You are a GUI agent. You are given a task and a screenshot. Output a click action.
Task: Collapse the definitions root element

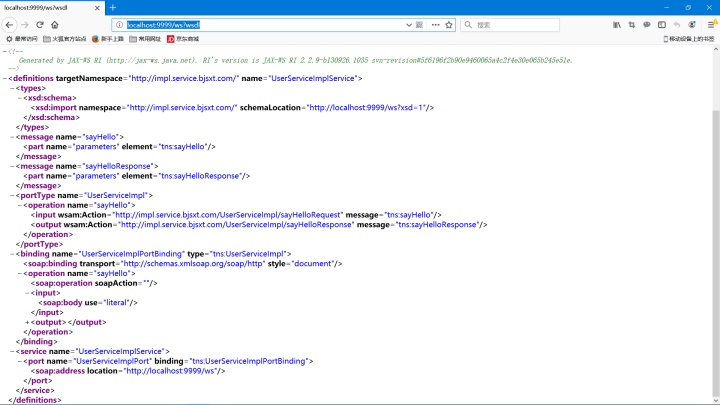5,79
